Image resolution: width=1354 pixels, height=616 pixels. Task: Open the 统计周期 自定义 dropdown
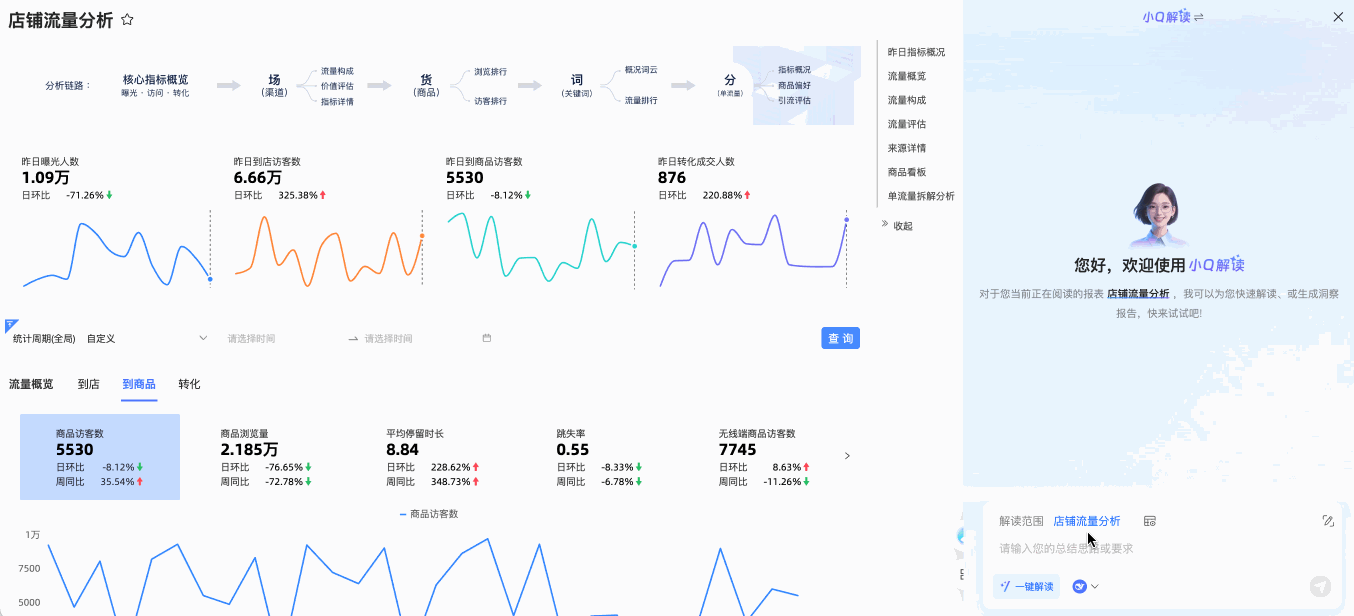point(147,339)
